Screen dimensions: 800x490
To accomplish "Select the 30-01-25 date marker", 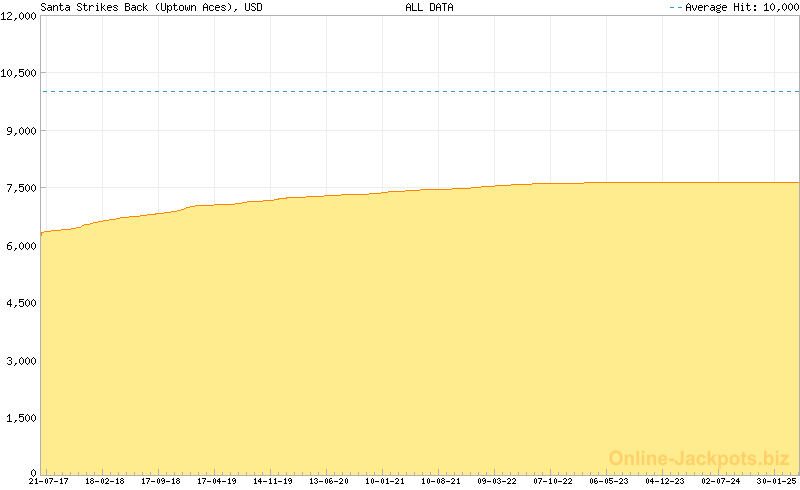I will click(x=776, y=481).
